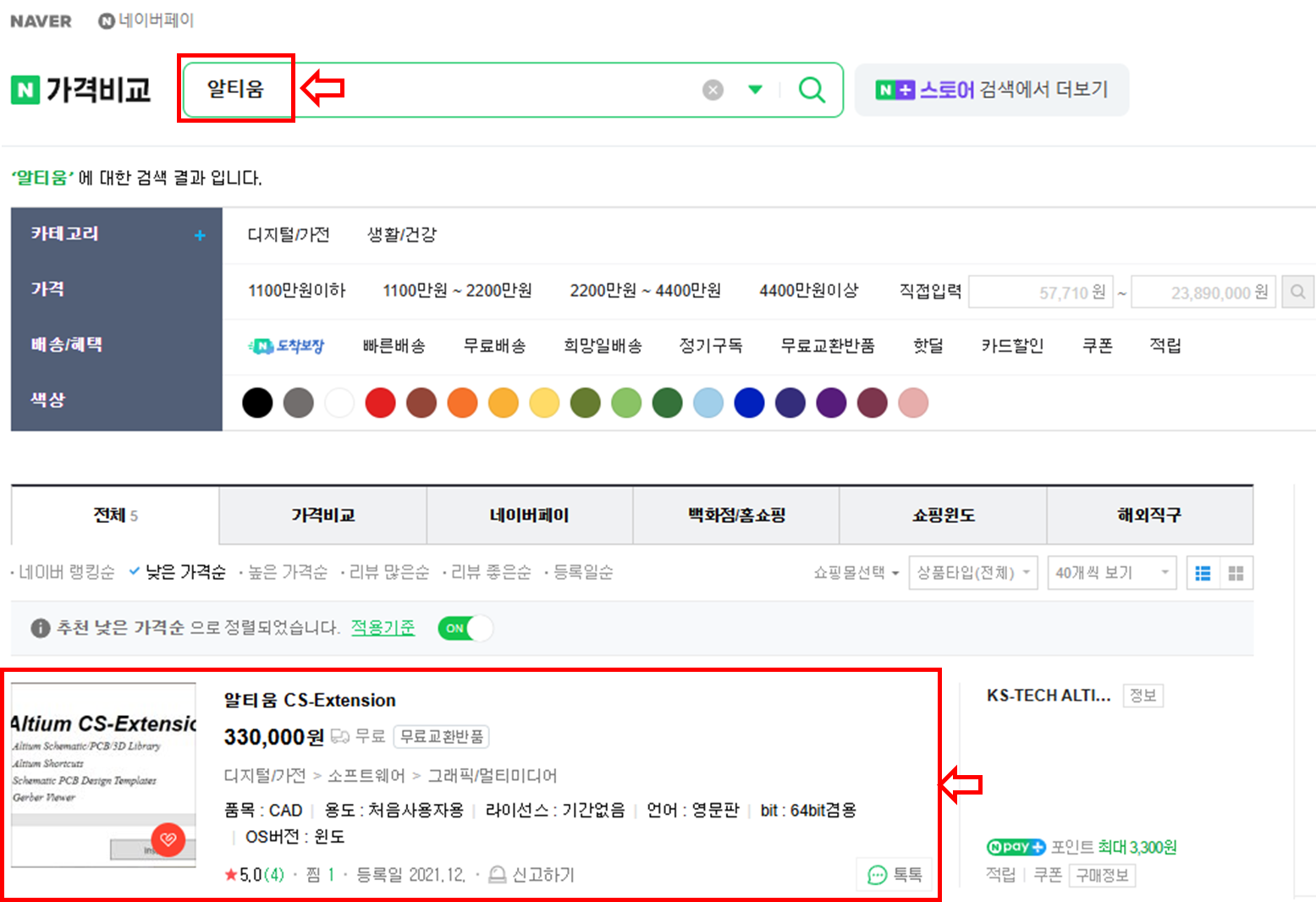
Task: Open the 쇼핑몰선택 dropdown
Action: coord(856,573)
